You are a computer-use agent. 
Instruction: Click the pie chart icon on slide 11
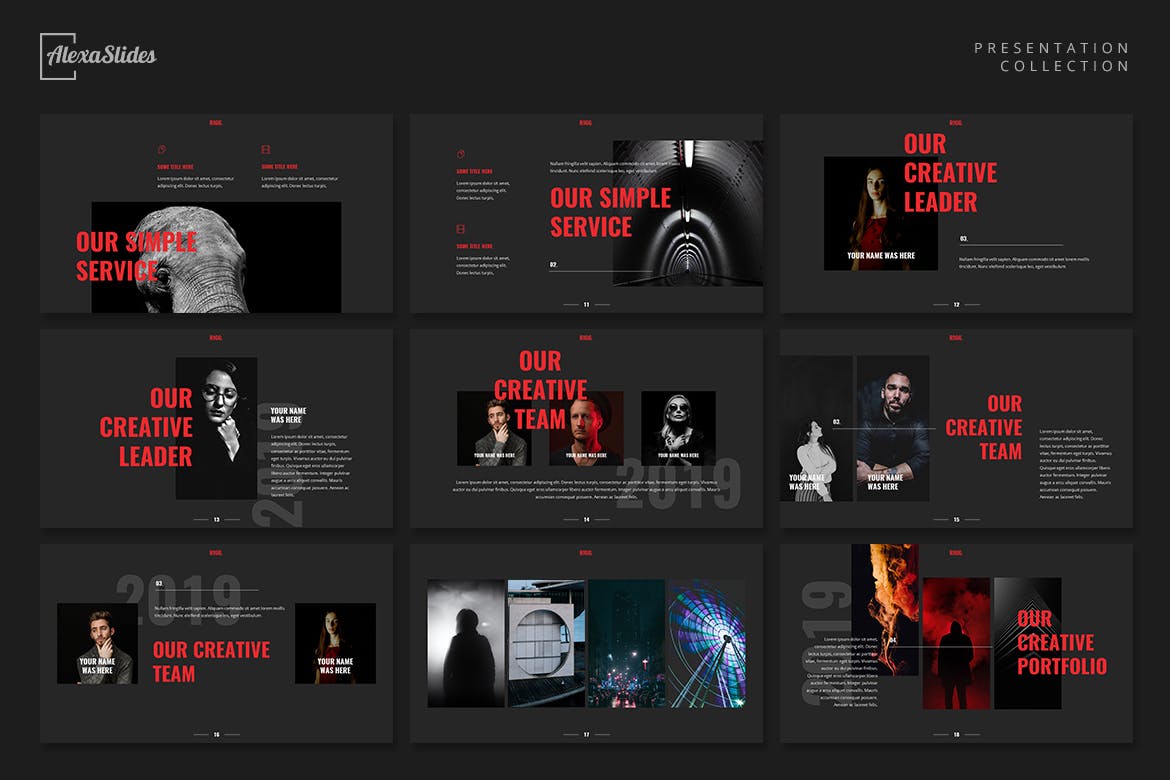click(461, 154)
